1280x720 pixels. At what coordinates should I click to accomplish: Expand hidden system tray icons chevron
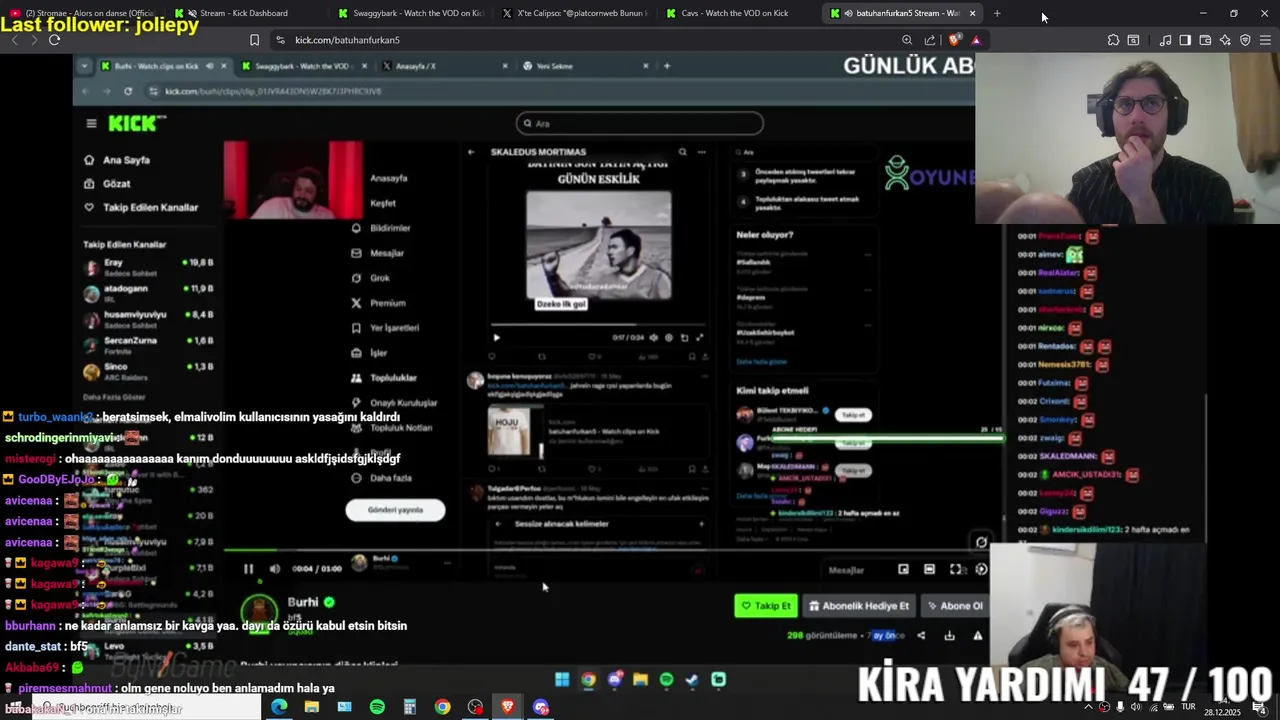(1088, 707)
